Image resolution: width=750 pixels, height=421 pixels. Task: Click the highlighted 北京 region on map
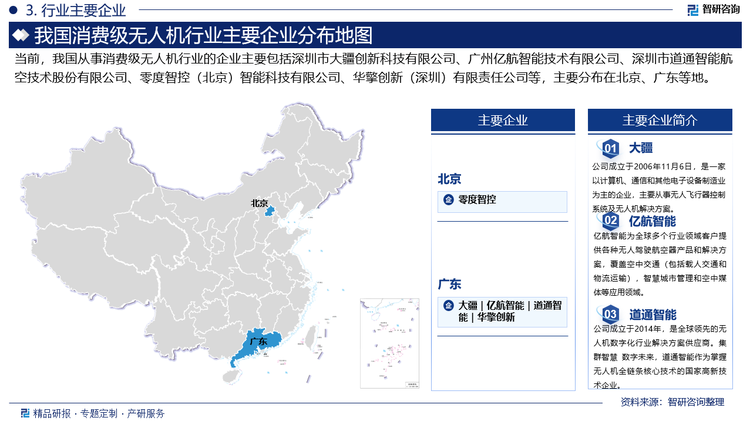tap(270, 211)
